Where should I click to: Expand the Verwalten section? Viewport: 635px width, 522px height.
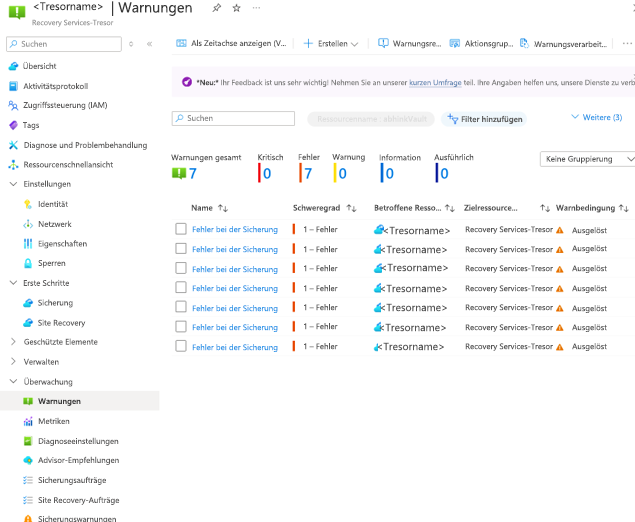tap(13, 362)
